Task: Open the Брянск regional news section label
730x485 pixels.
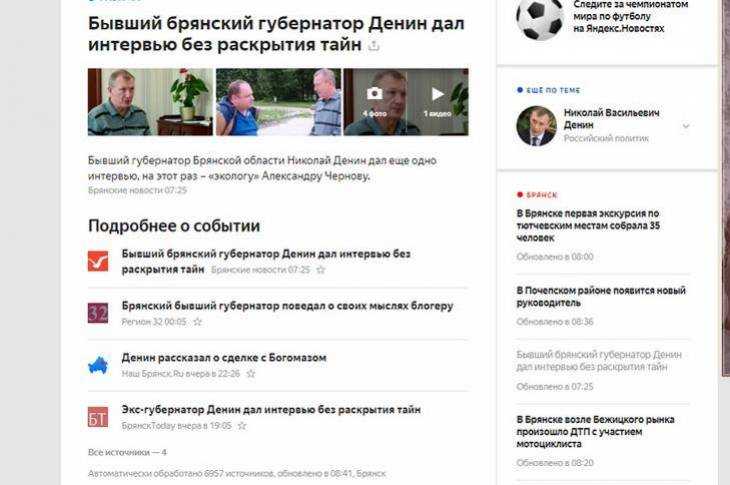Action: pyautogui.click(x=541, y=195)
